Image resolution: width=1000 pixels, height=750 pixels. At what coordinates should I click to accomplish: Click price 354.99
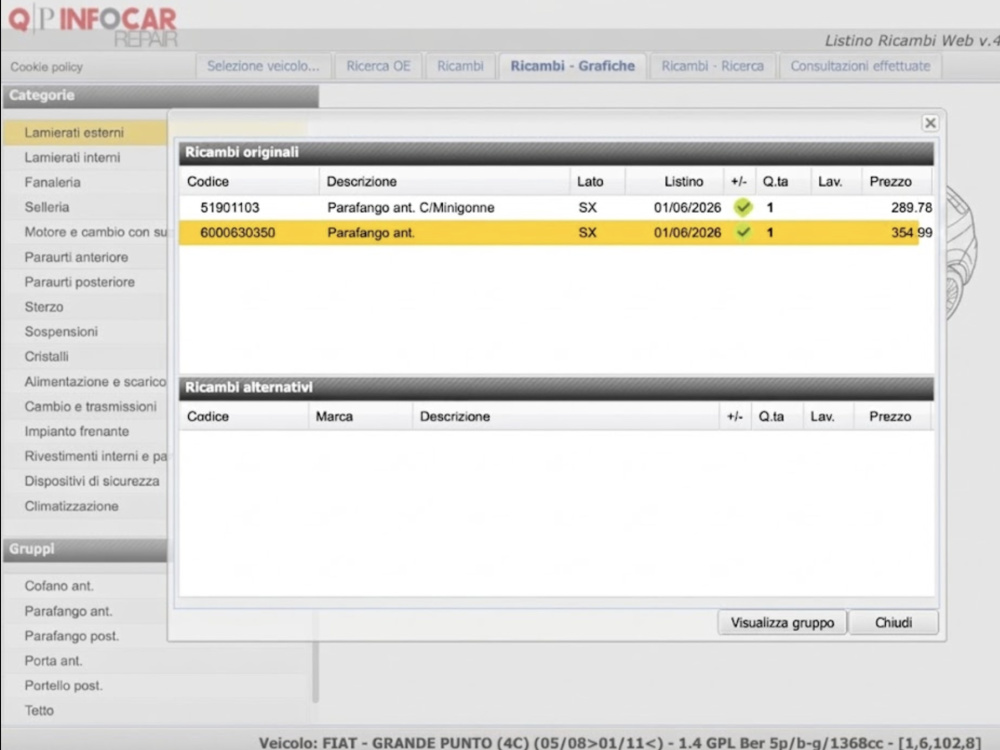coord(911,233)
